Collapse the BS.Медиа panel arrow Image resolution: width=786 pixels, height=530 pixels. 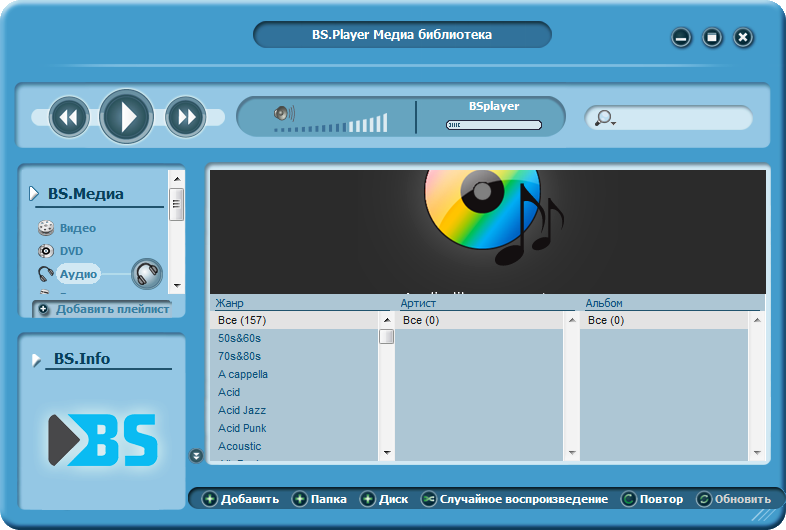pyautogui.click(x=33, y=193)
